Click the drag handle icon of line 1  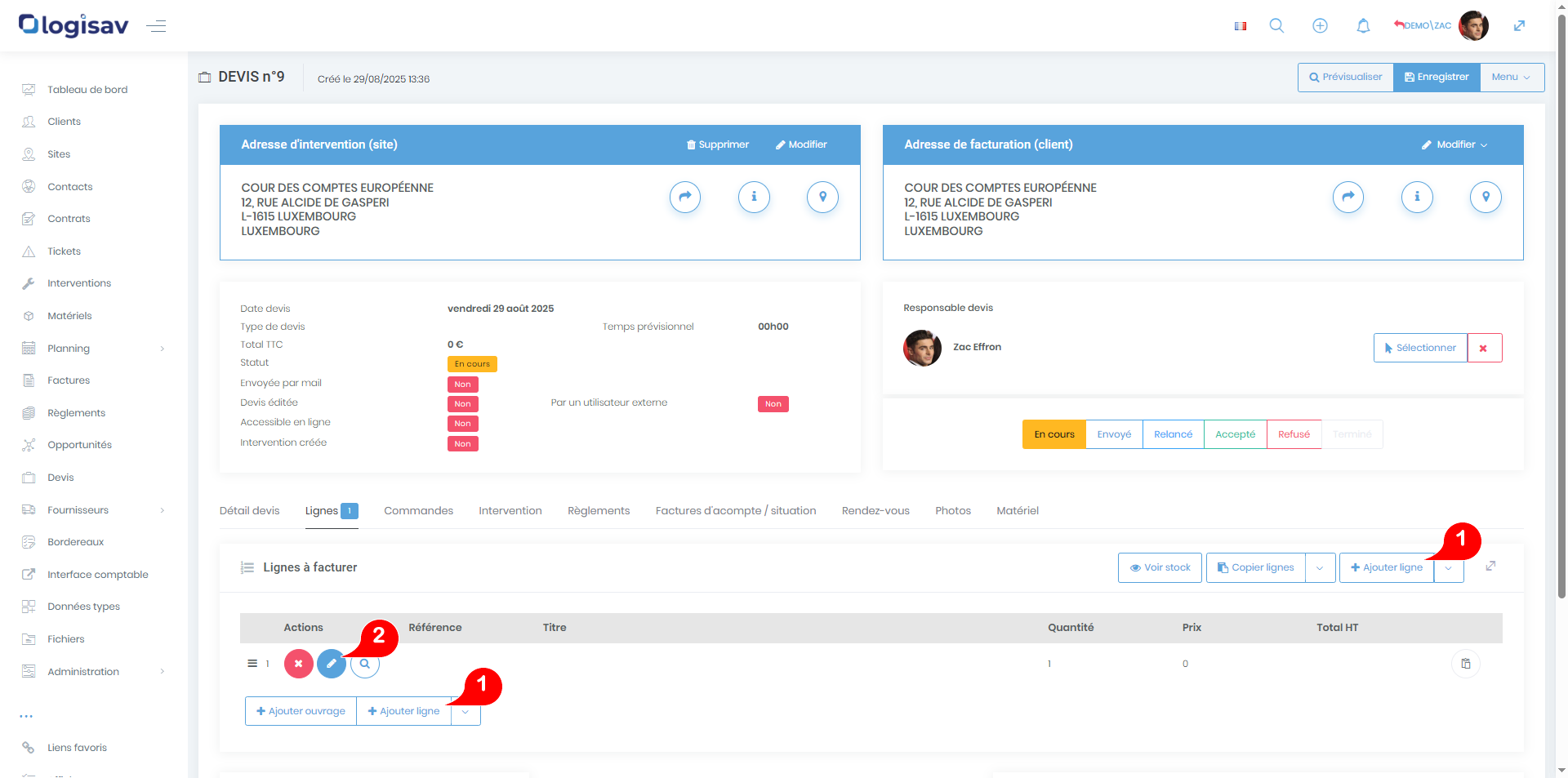(x=252, y=664)
